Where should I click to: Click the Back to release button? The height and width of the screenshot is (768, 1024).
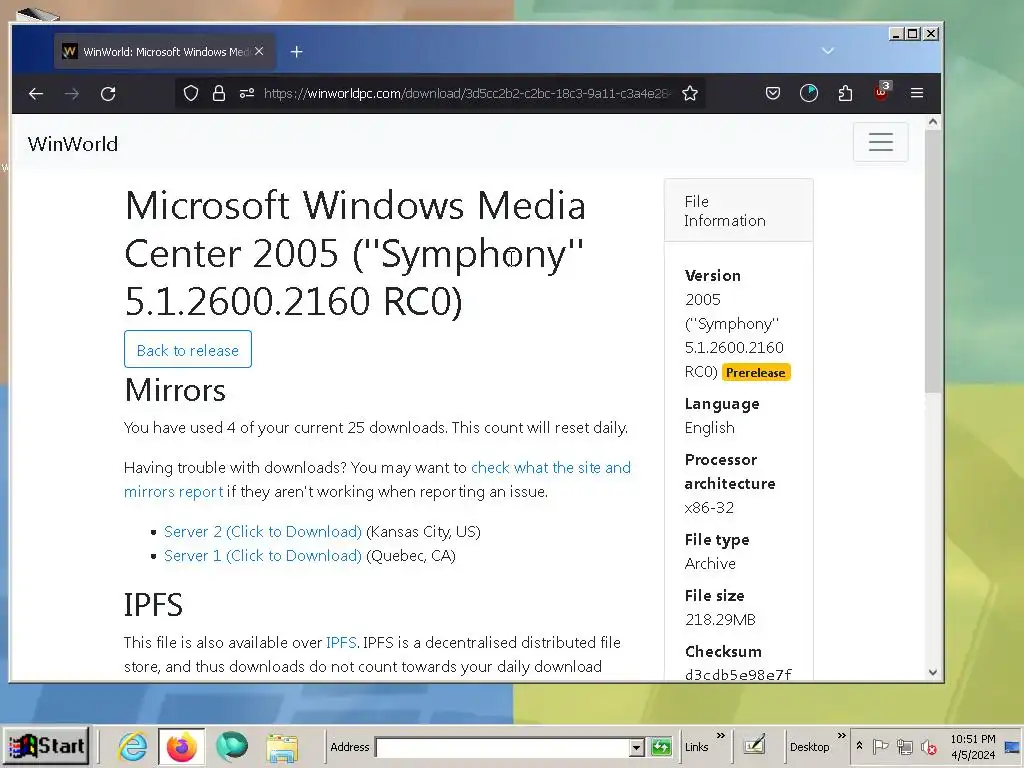[x=188, y=349]
